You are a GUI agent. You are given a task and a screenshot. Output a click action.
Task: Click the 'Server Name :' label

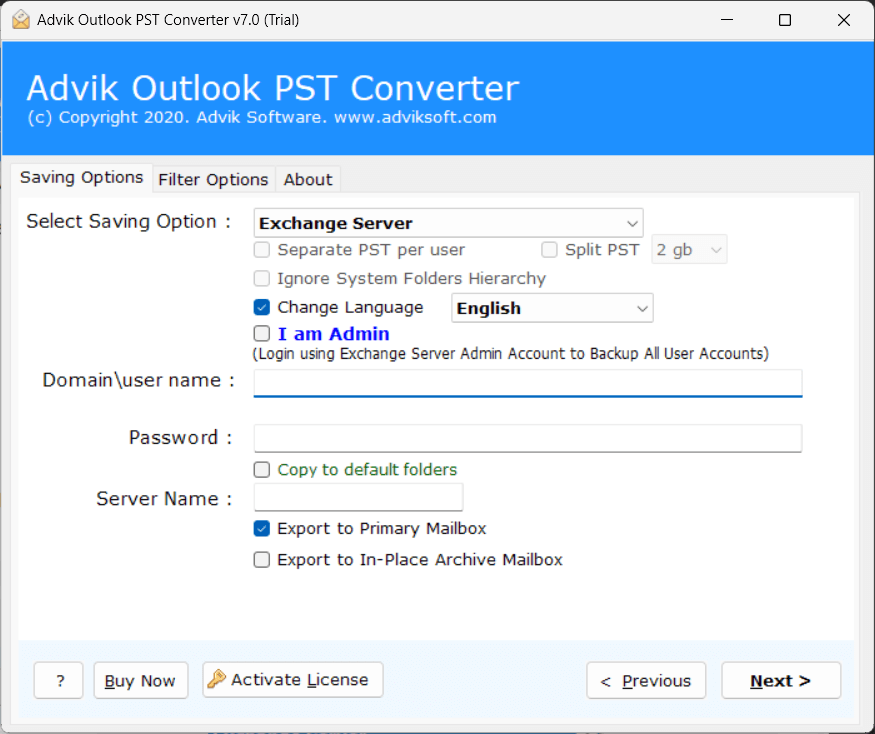[164, 498]
